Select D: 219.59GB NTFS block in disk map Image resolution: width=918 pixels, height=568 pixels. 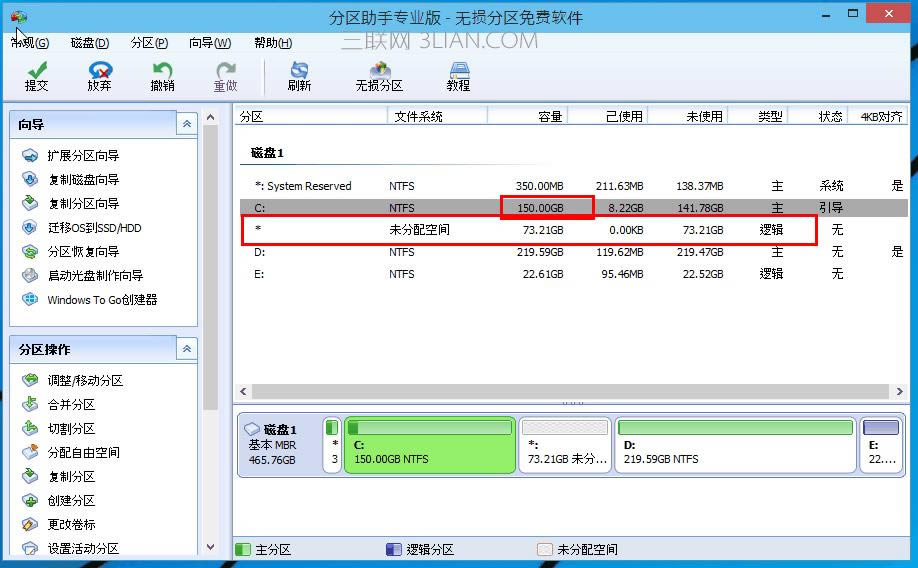click(x=735, y=445)
